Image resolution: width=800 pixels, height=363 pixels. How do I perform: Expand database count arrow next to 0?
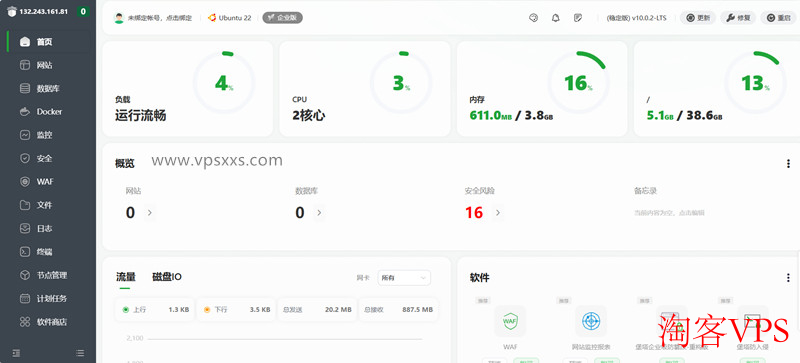click(319, 213)
